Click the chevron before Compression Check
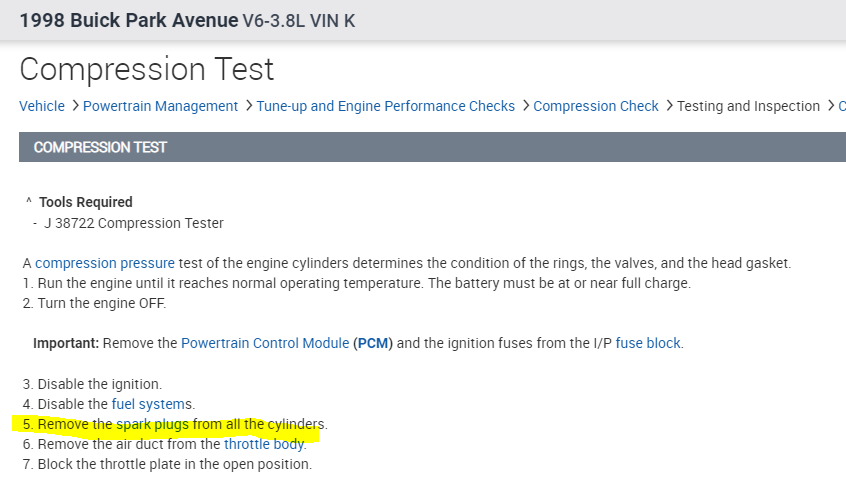This screenshot has width=846, height=478. (524, 106)
